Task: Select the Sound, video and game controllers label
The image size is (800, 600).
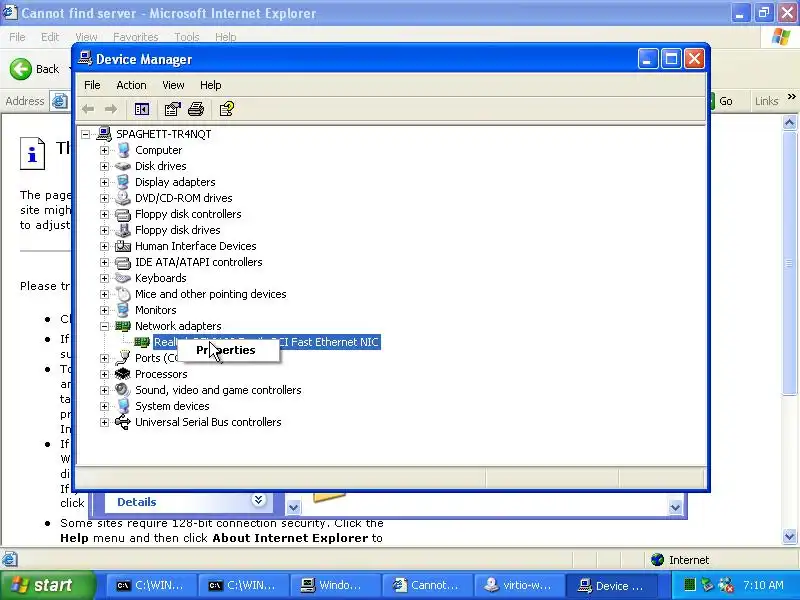Action: [x=218, y=390]
